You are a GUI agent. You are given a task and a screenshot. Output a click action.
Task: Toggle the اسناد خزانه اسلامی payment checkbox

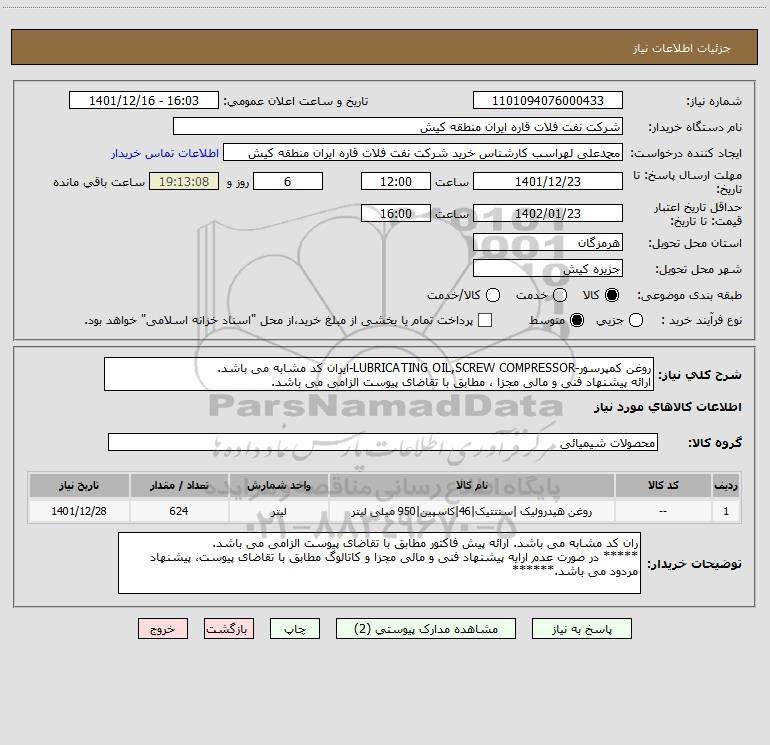click(485, 320)
